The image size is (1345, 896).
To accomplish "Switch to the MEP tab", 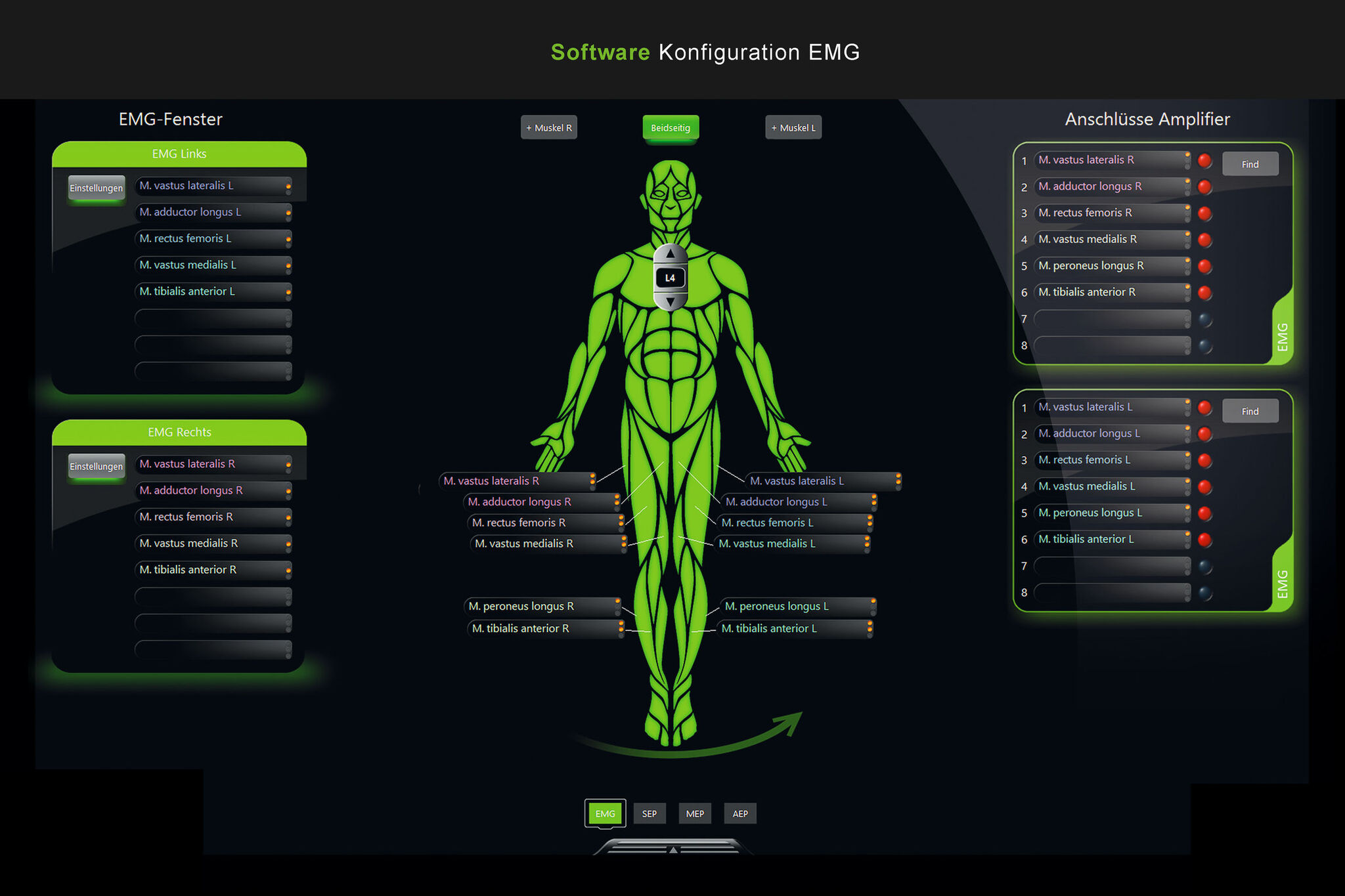I will click(x=695, y=814).
